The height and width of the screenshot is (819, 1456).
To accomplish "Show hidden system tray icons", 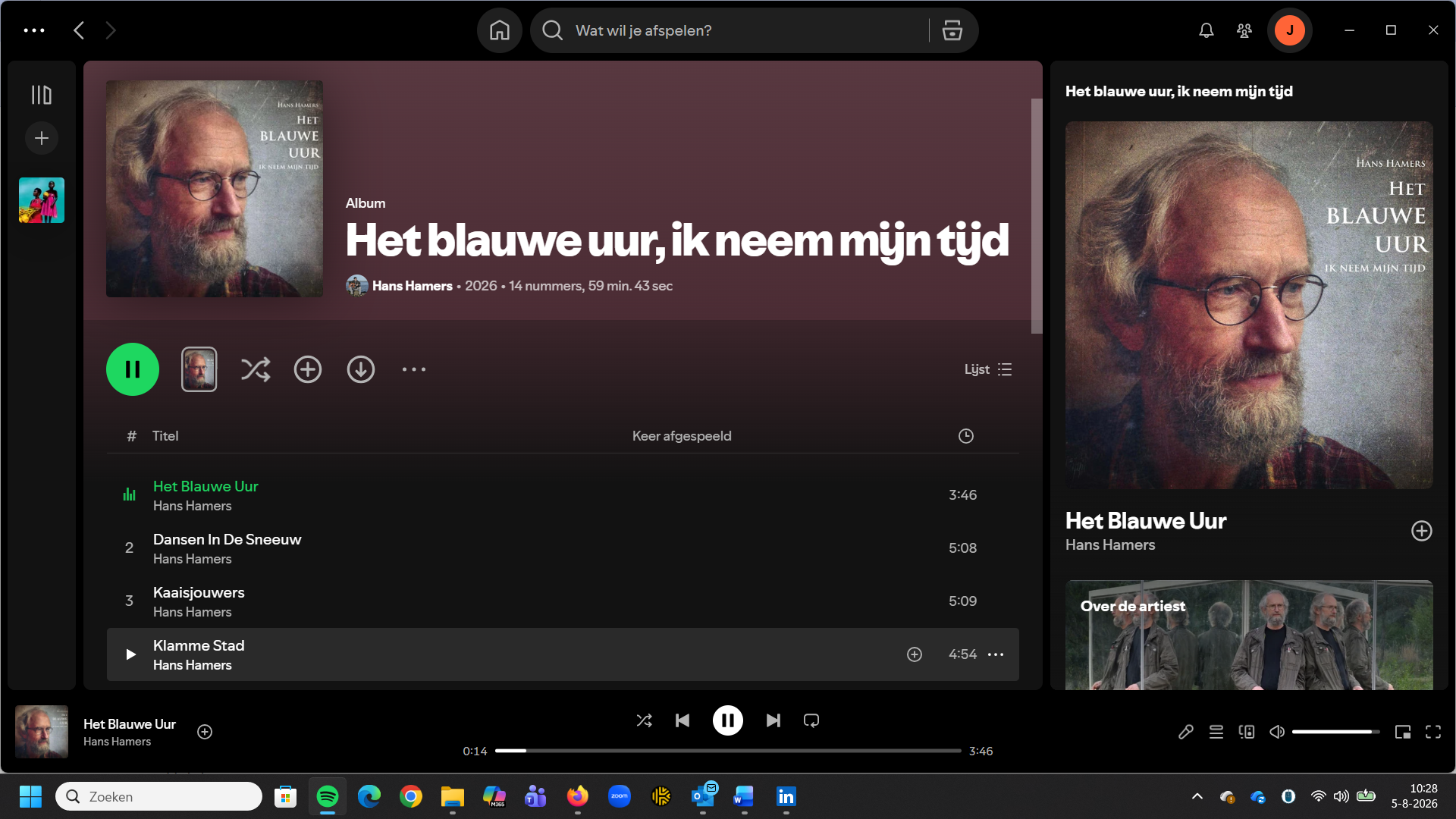I will (1197, 796).
